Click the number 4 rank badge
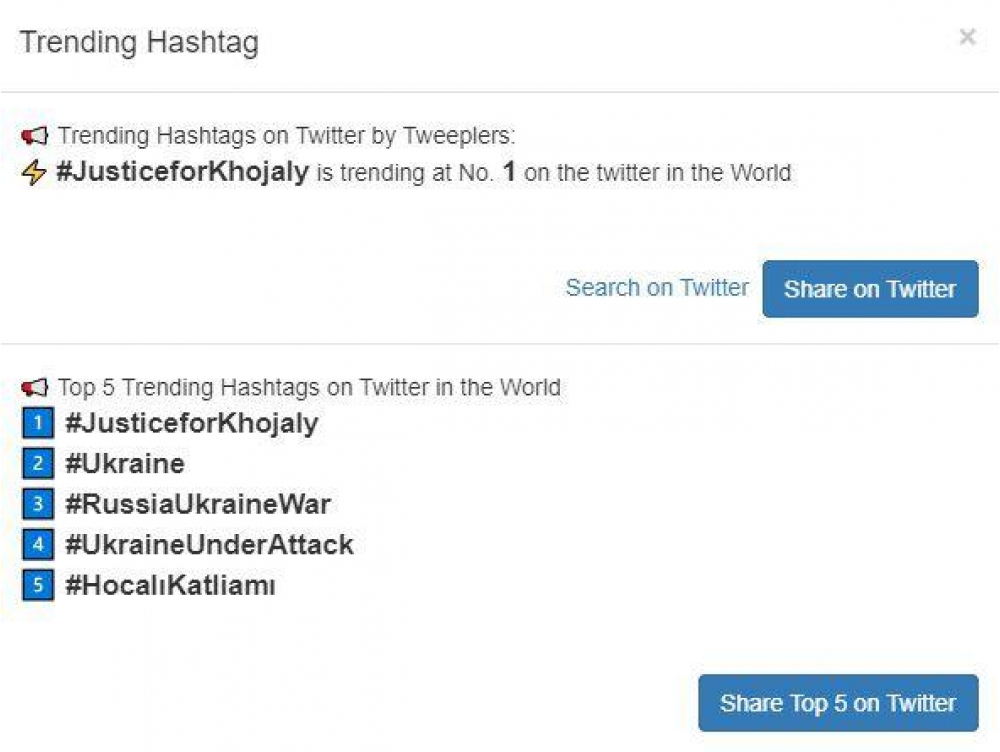 point(37,545)
